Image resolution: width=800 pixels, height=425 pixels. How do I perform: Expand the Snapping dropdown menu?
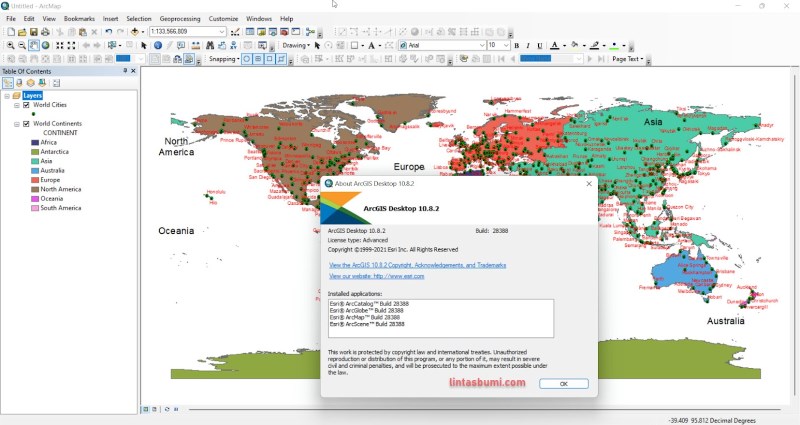click(x=224, y=59)
